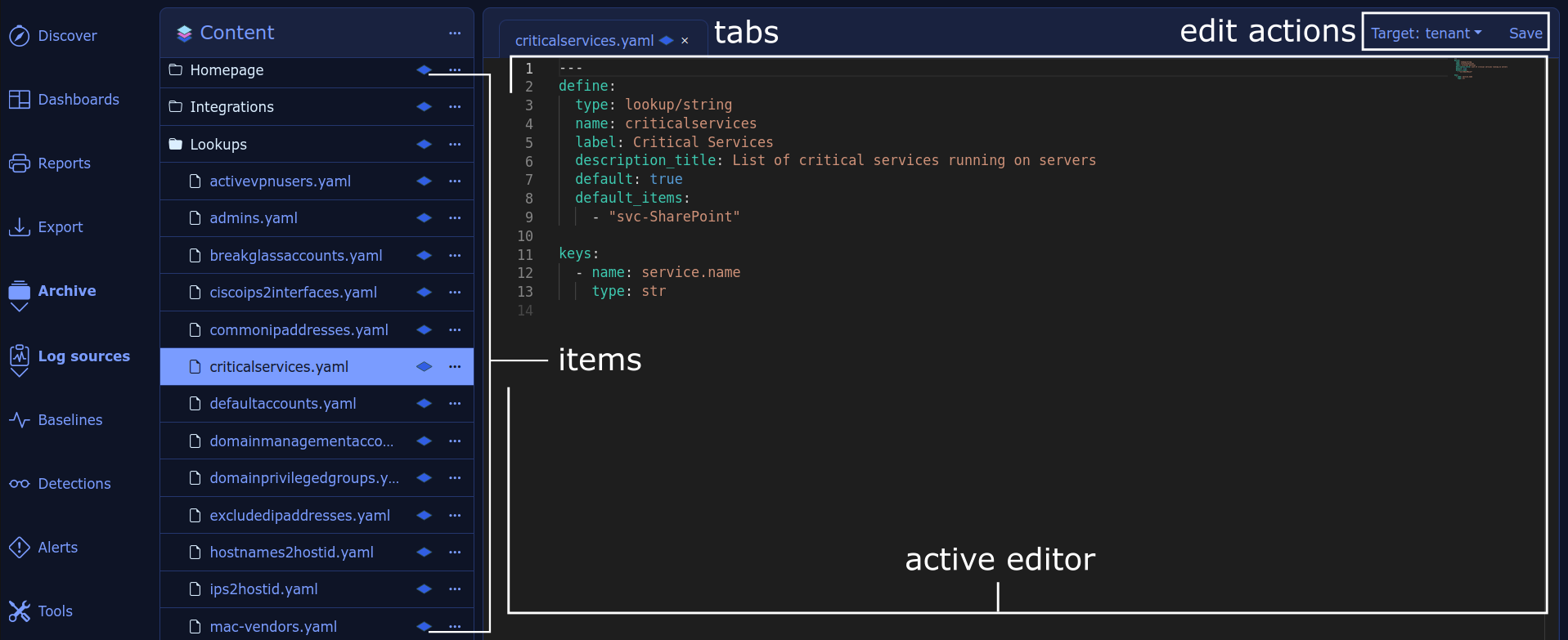Open Detections via the glasses icon
This screenshot has width=1568, height=640.
click(19, 484)
